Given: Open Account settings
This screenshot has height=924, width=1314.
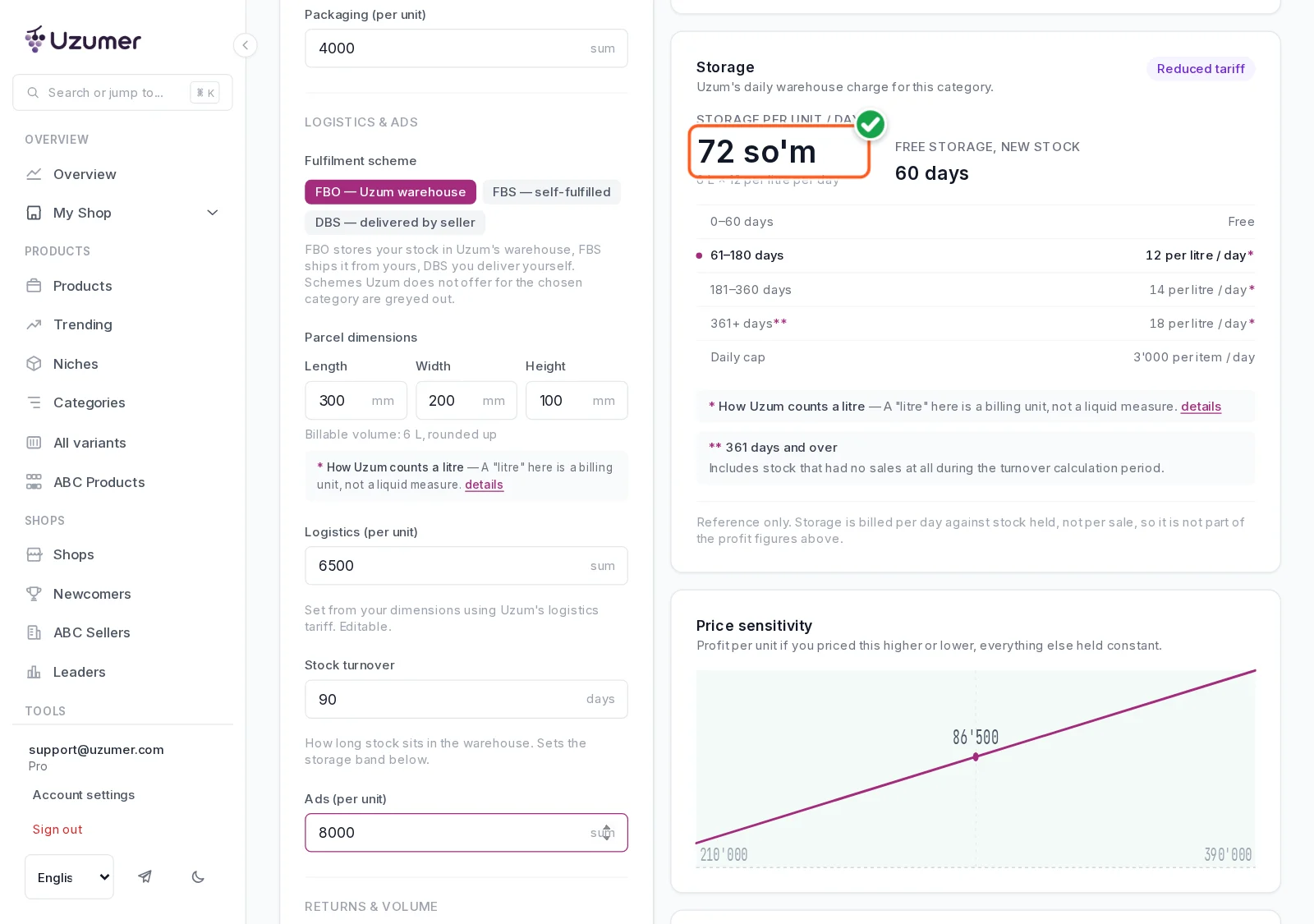Looking at the screenshot, I should [84, 795].
